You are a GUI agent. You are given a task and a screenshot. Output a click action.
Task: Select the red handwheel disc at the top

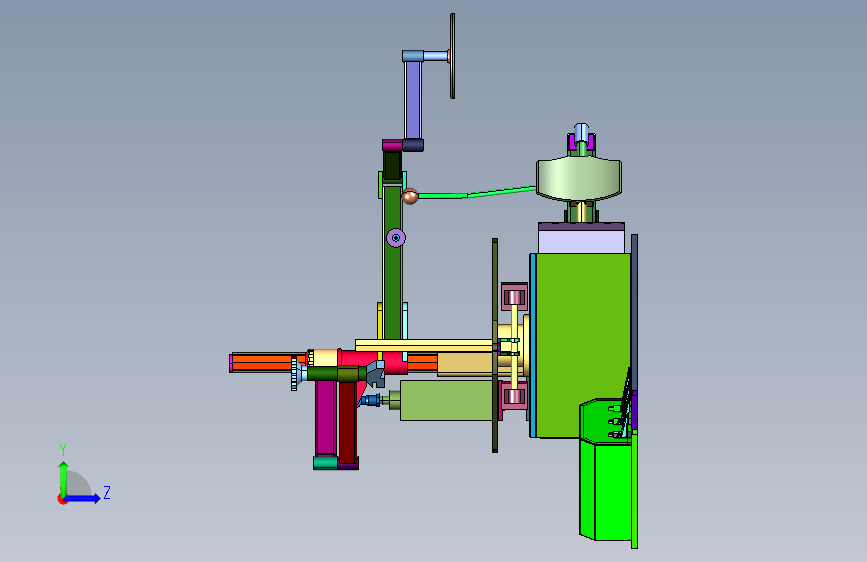tap(452, 56)
